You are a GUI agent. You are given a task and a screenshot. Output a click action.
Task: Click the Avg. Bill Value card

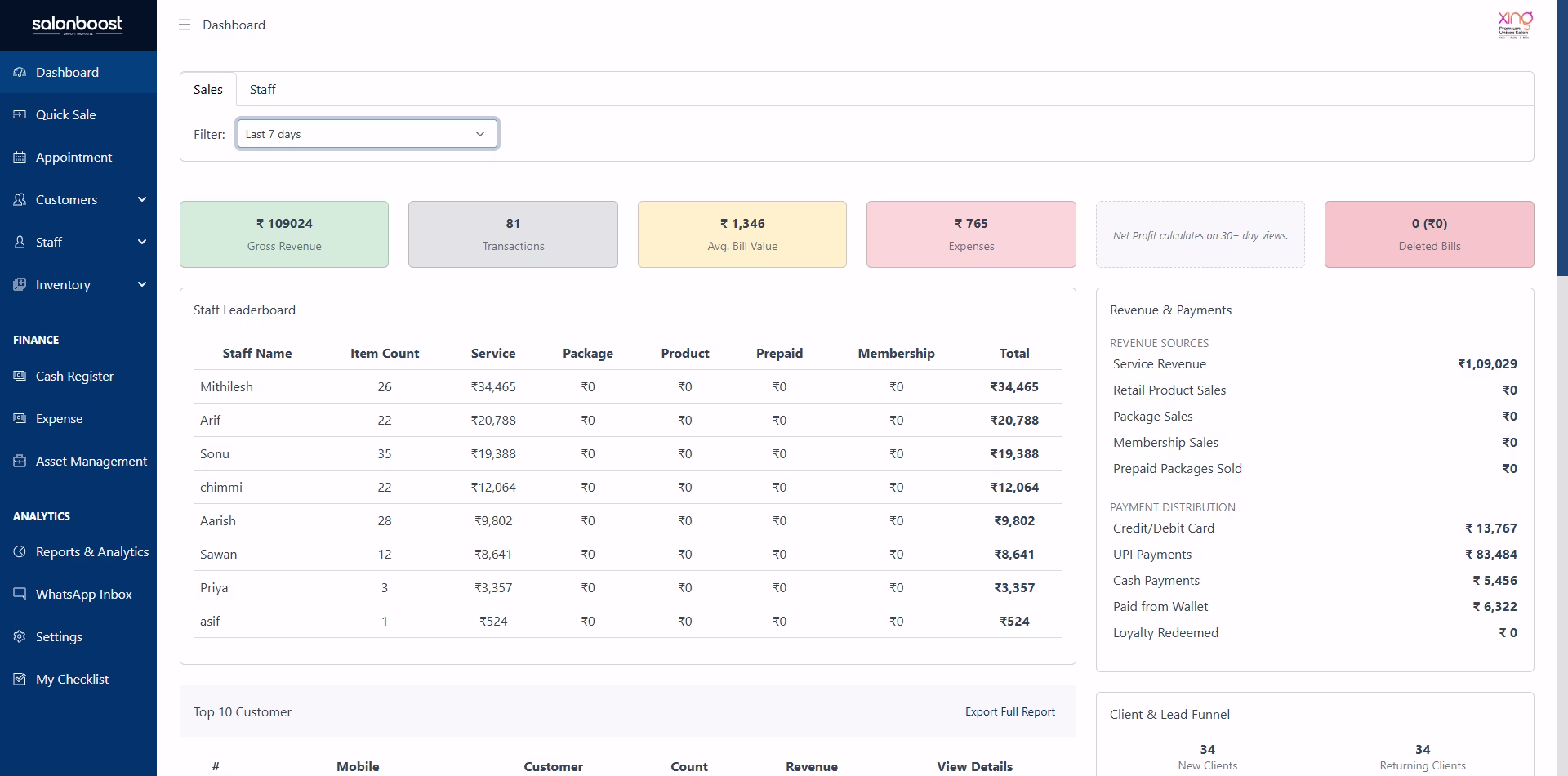coord(742,234)
